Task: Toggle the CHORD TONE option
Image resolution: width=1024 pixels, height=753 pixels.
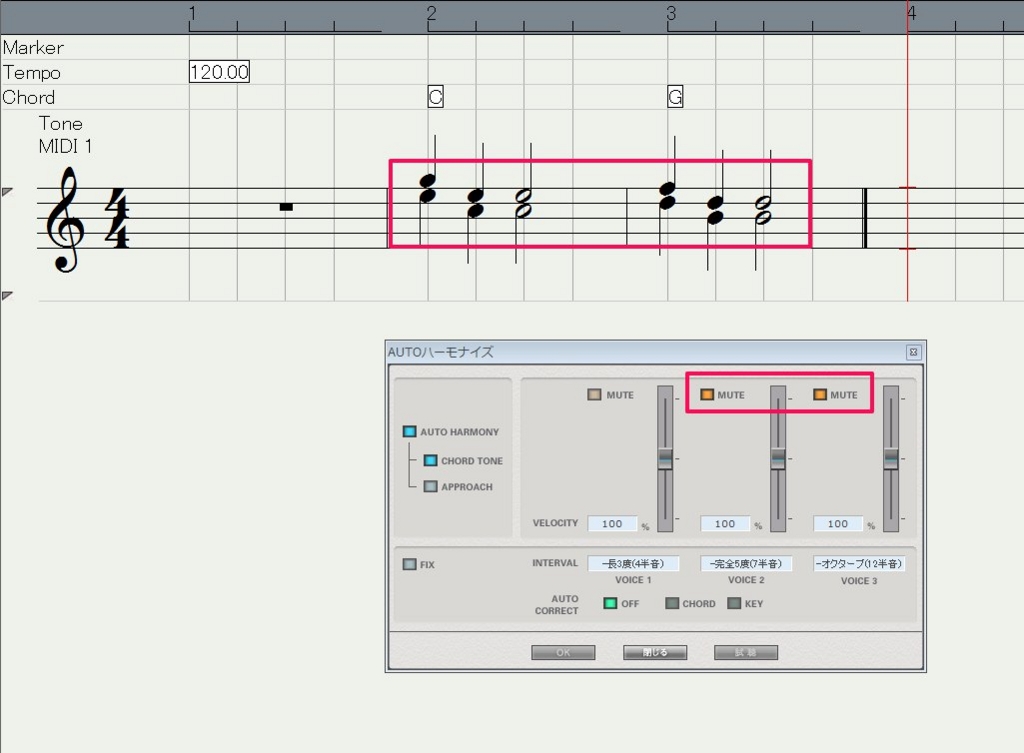Action: (430, 461)
